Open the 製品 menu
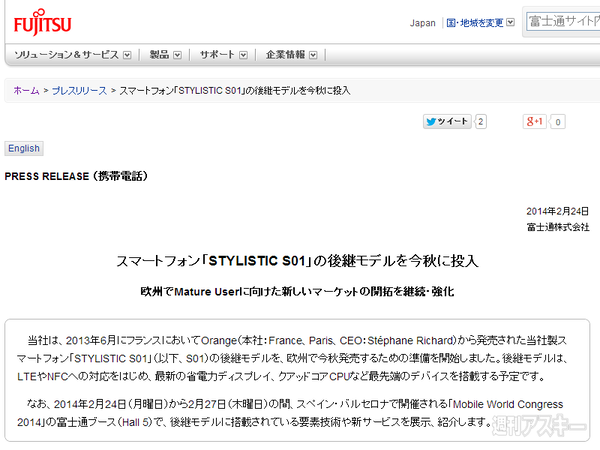This screenshot has width=600, height=450. pyautogui.click(x=159, y=55)
